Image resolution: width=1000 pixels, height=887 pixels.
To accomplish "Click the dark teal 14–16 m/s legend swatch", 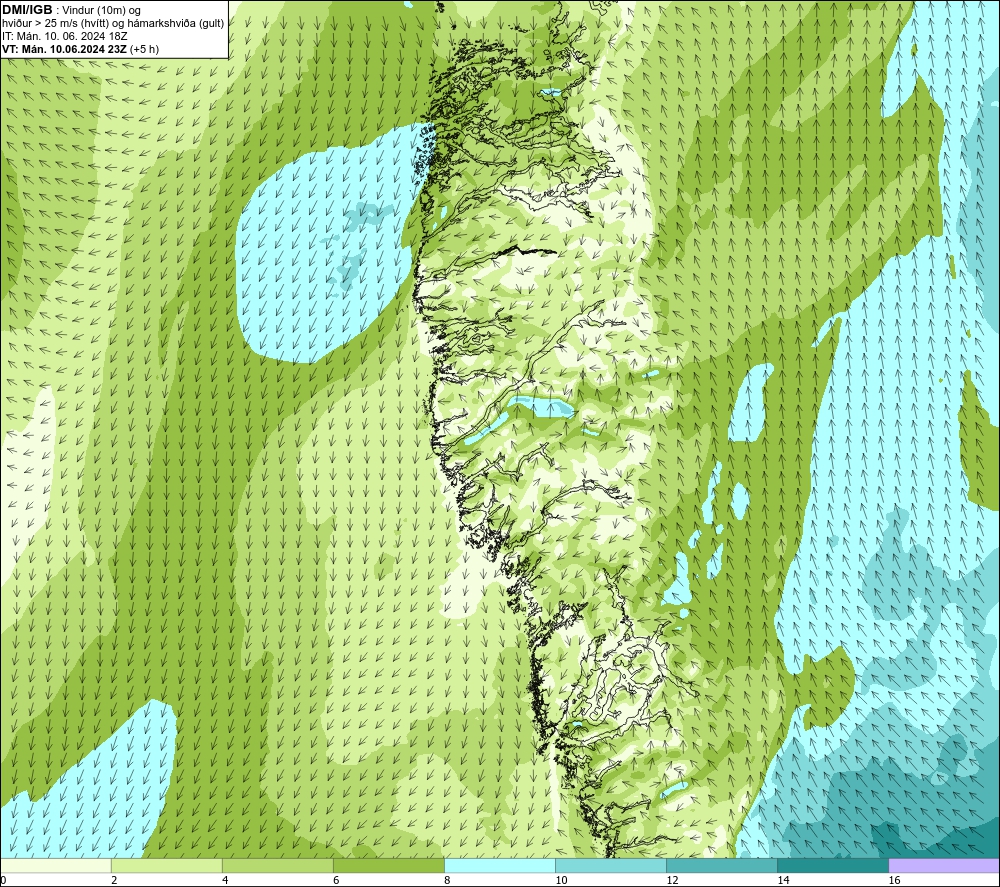I will pyautogui.click(x=833, y=866).
